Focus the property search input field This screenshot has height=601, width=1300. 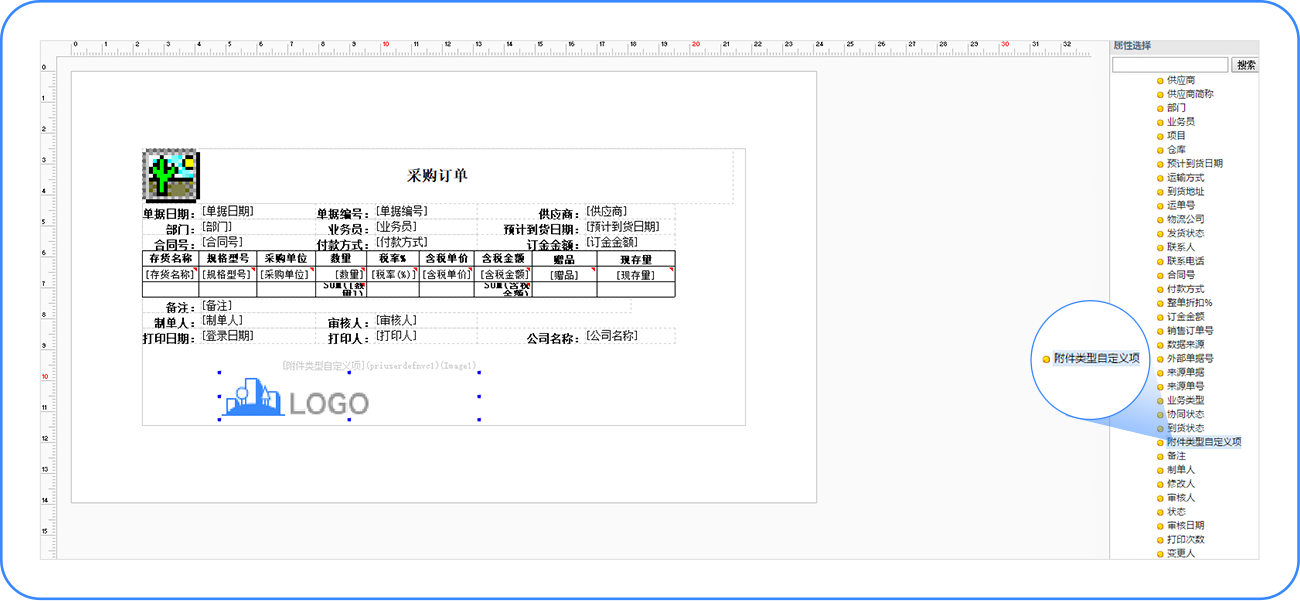[1169, 65]
